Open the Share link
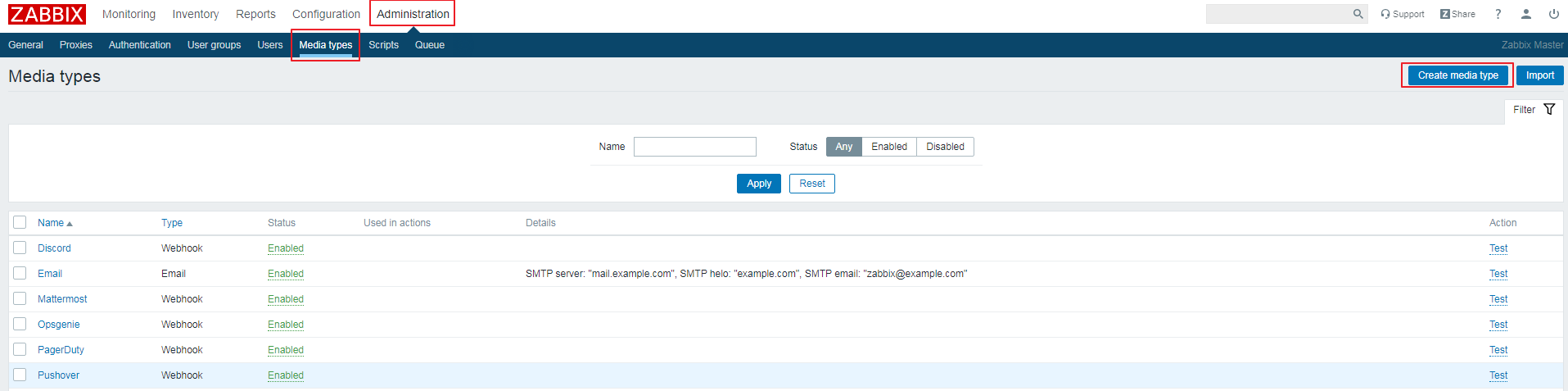The image size is (1568, 391). (1457, 14)
